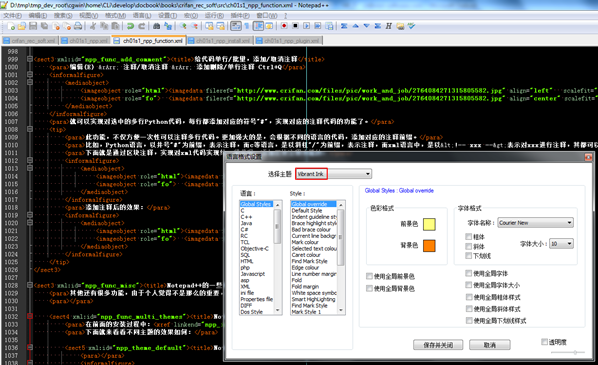Select "XML" in the language list

[x=245, y=286]
